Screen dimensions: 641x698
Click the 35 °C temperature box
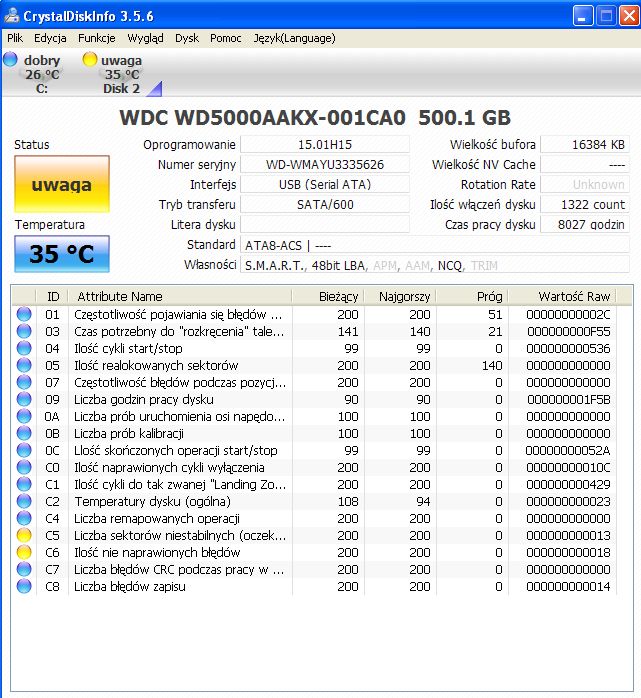tap(62, 254)
